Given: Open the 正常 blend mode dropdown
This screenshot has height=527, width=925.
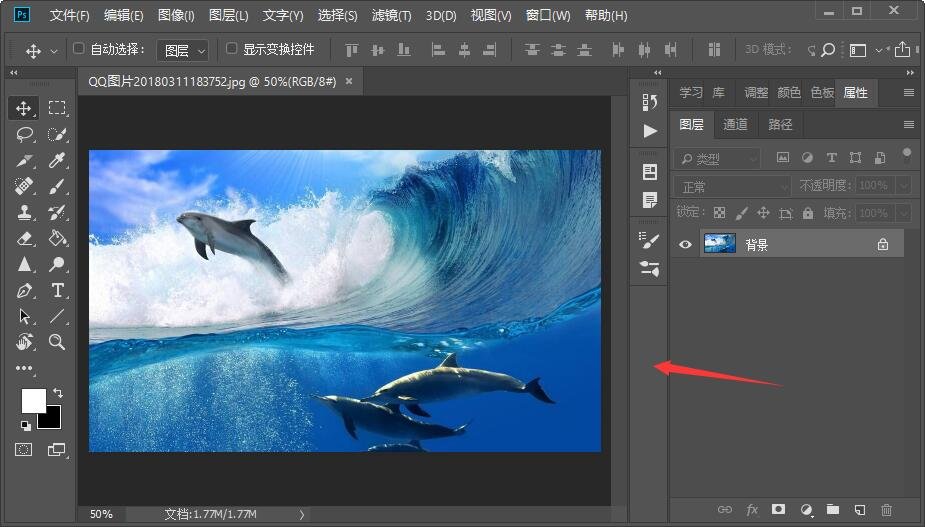Looking at the screenshot, I should [732, 186].
